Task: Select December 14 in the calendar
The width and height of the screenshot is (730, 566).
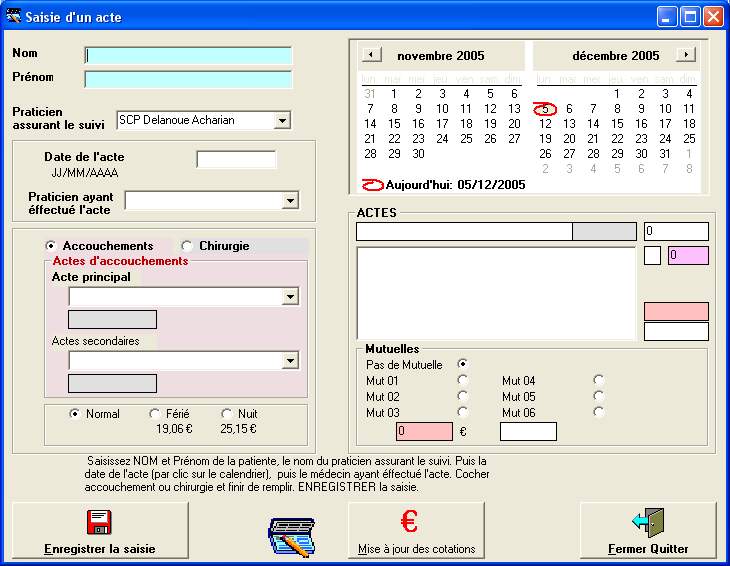Action: [x=593, y=124]
